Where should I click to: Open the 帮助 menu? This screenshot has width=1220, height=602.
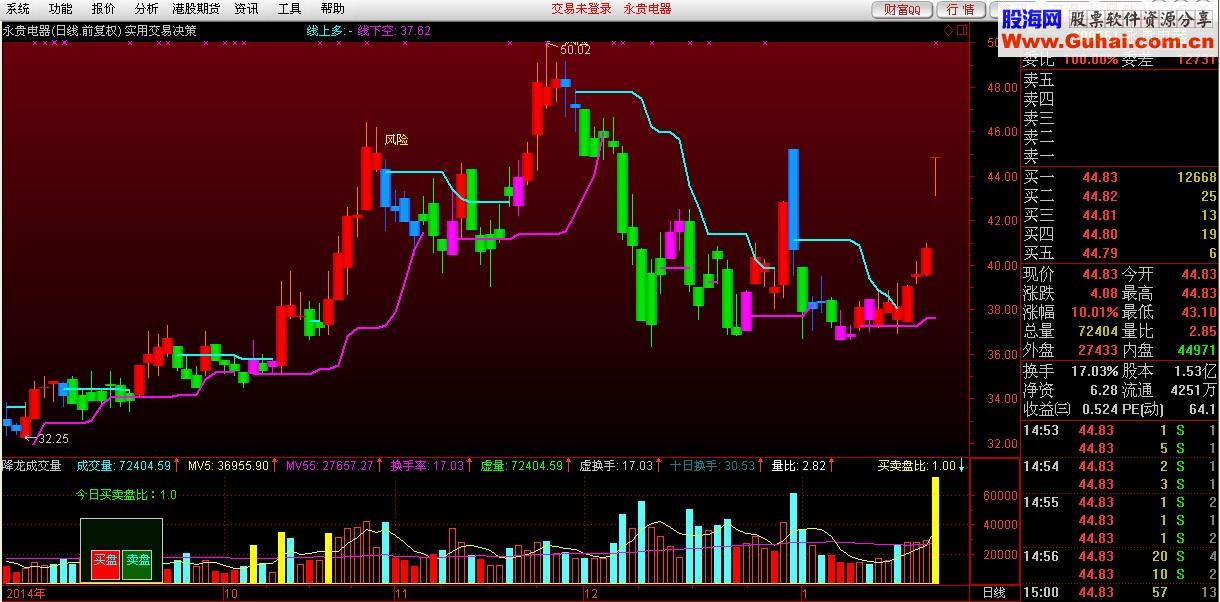tap(332, 8)
